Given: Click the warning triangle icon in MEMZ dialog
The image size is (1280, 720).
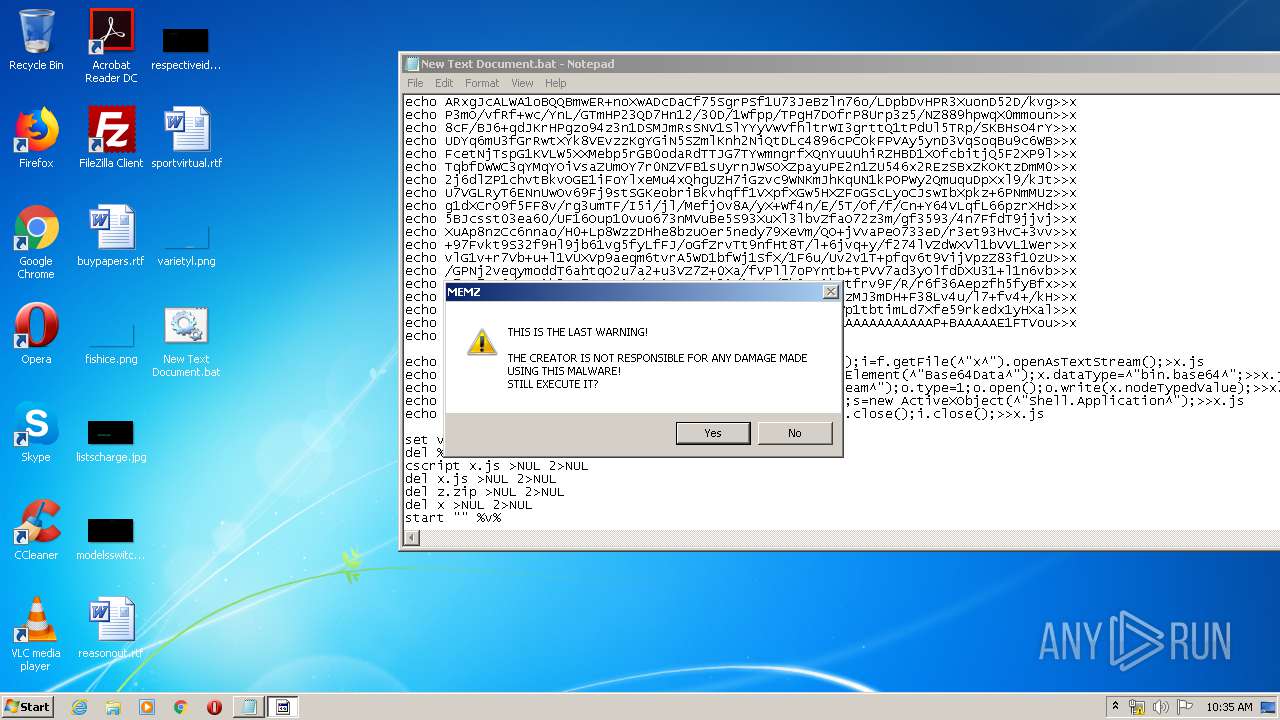Looking at the screenshot, I should point(482,342).
